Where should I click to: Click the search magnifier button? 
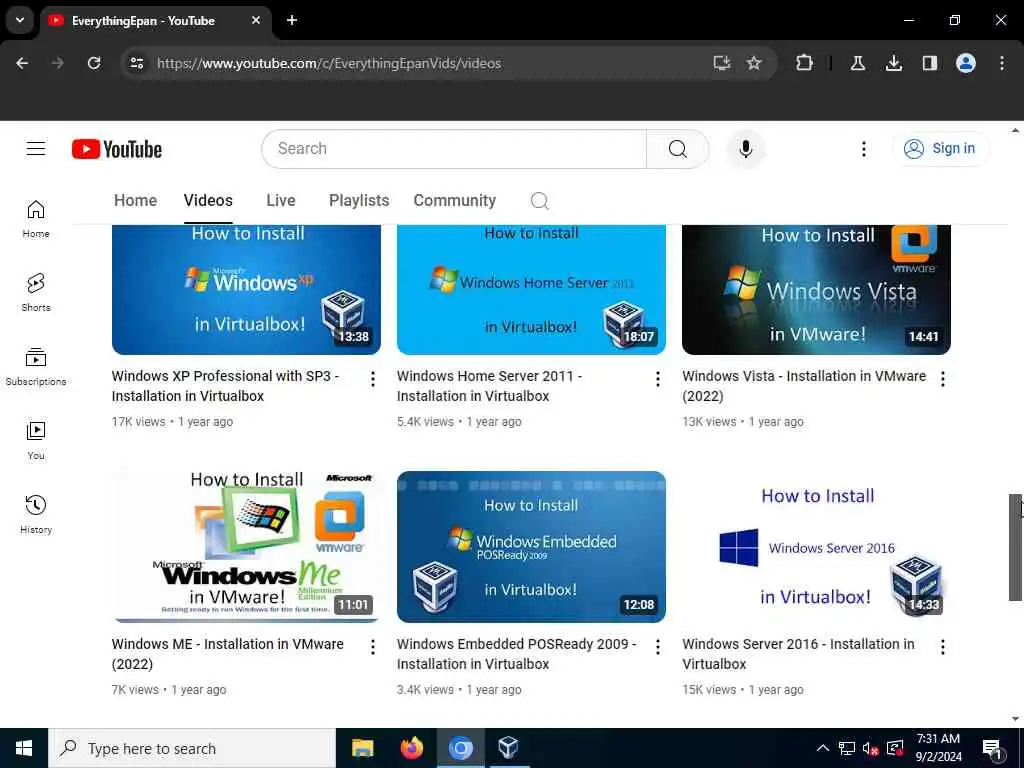(677, 149)
